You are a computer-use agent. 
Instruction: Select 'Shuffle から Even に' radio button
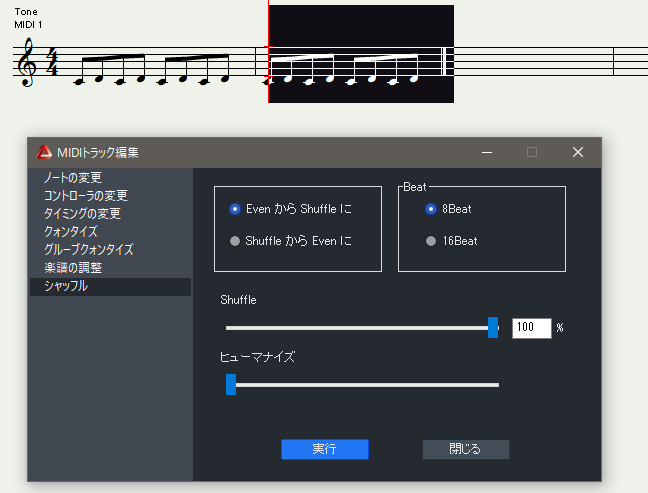(235, 241)
